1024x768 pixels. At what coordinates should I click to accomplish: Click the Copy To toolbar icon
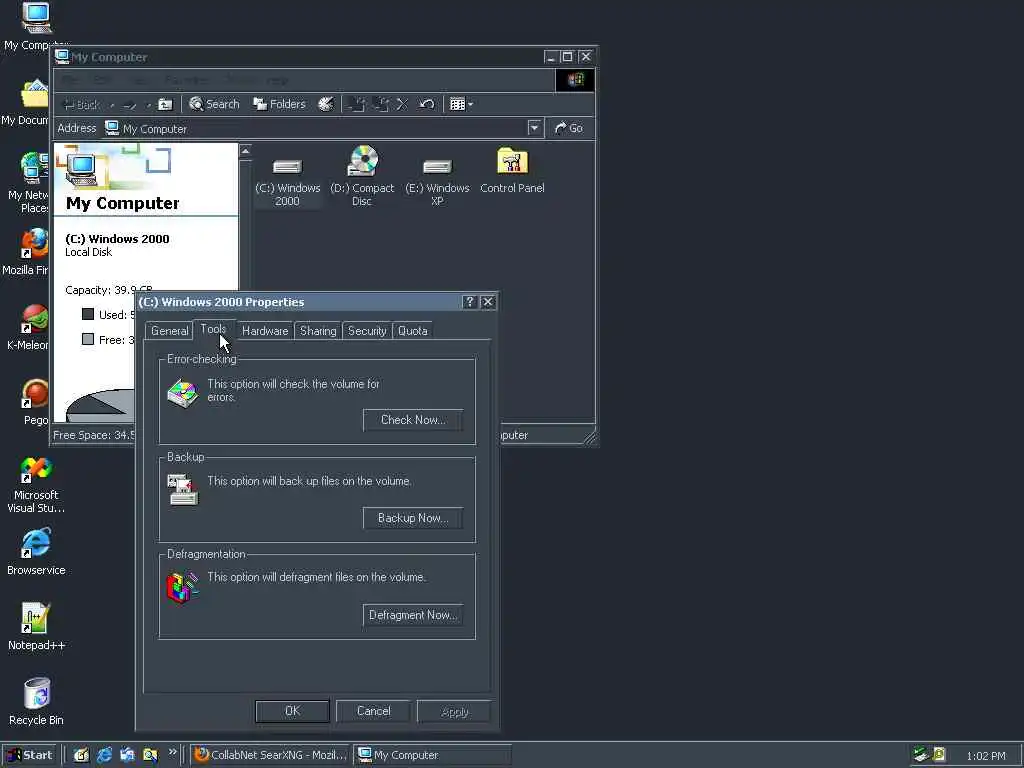pos(381,104)
